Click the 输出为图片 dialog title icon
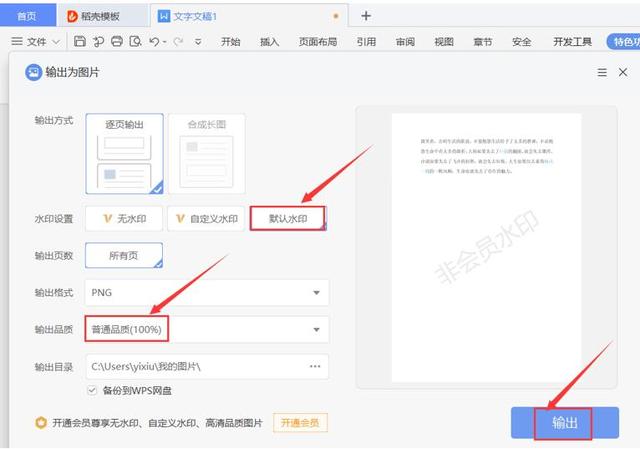640x449 pixels. click(x=33, y=73)
